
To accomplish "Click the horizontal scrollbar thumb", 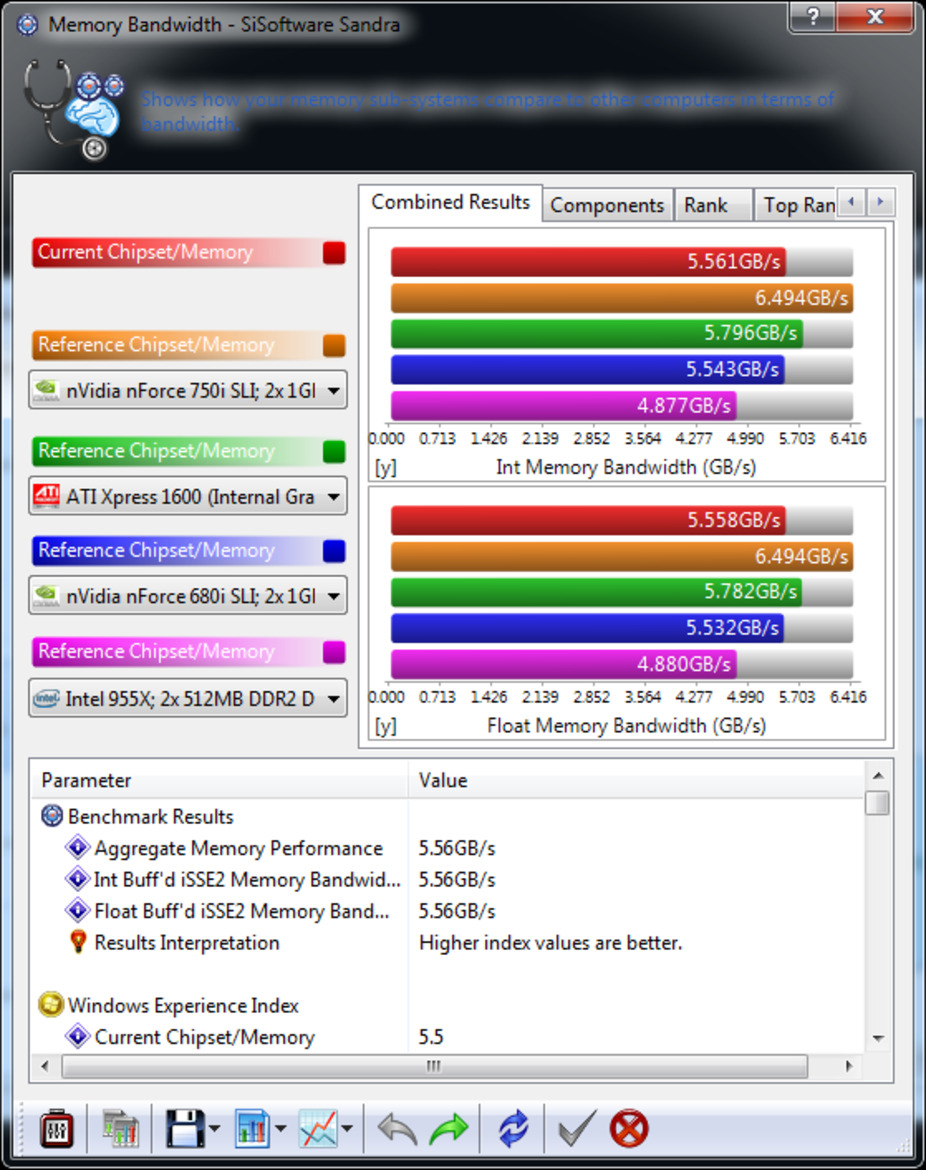I will pyautogui.click(x=434, y=1066).
